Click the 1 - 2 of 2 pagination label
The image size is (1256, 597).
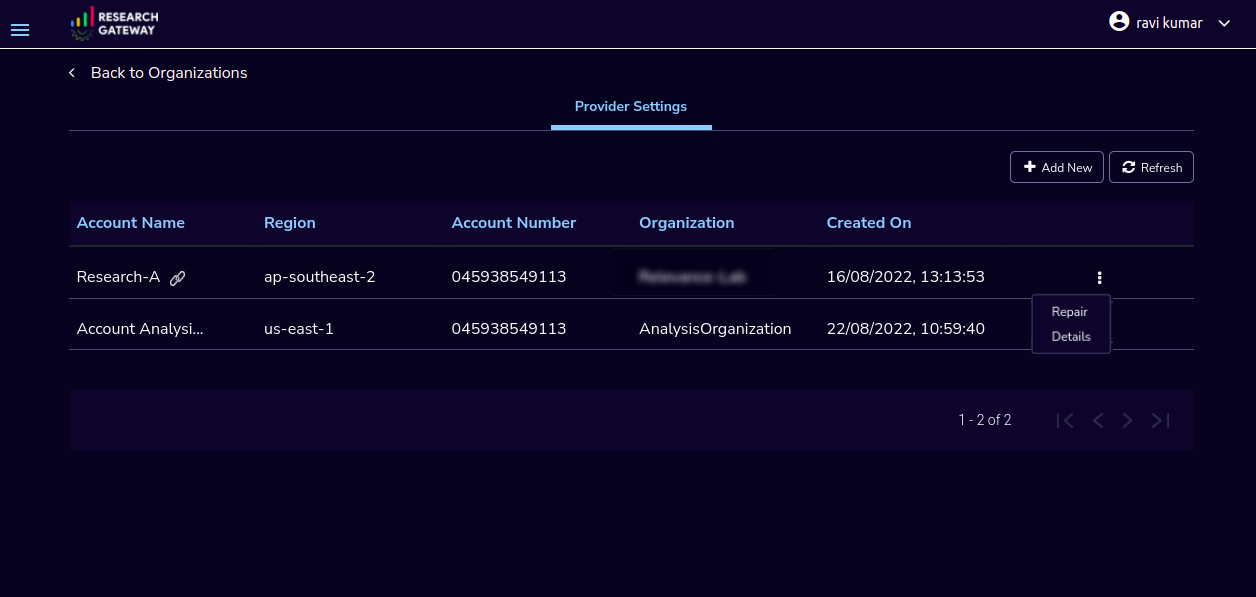point(985,420)
